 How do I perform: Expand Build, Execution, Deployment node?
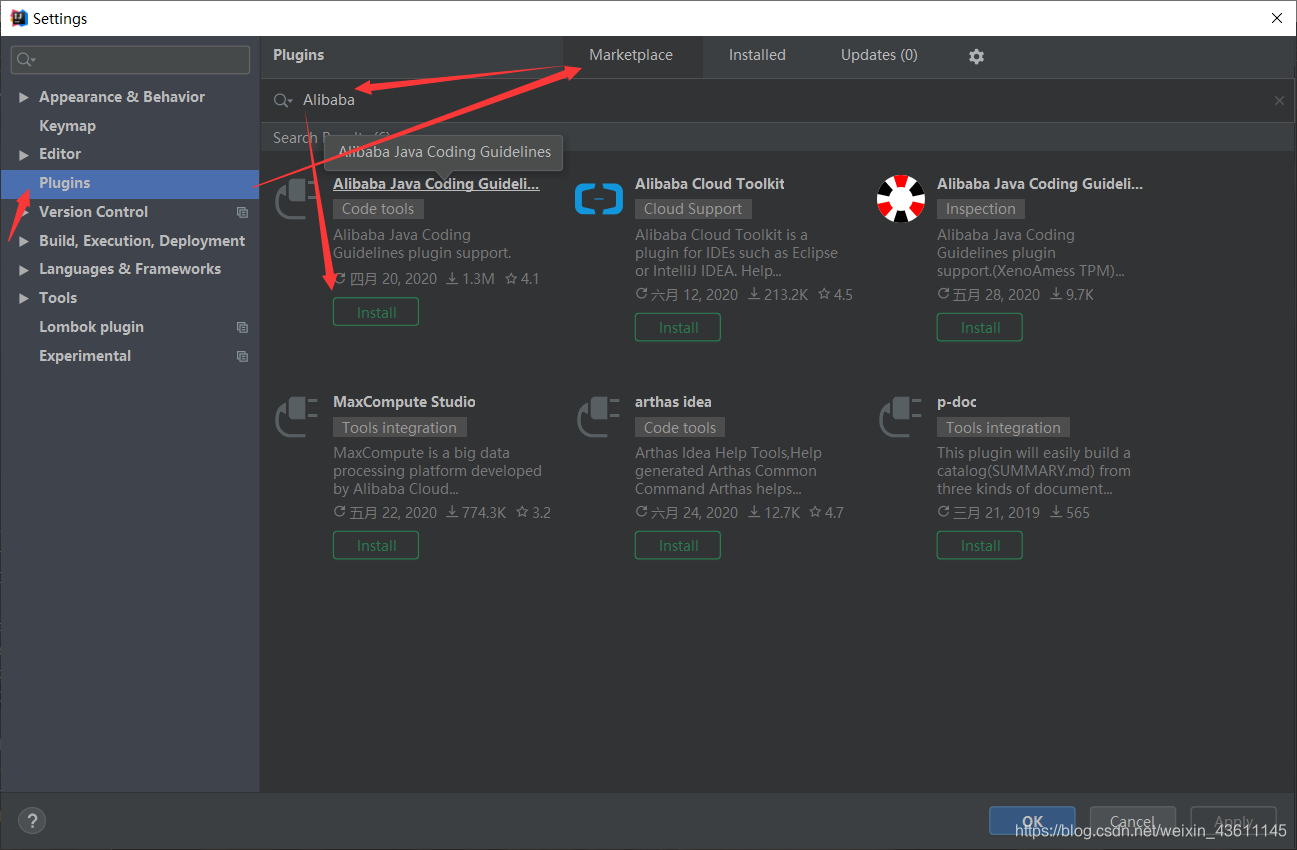pos(24,241)
